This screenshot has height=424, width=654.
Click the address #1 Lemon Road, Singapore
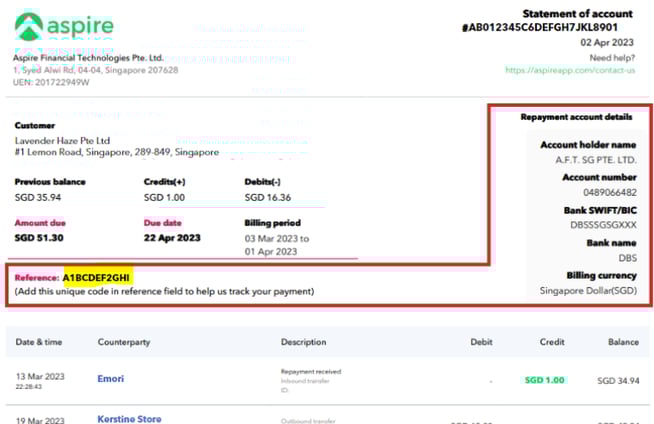pos(117,152)
